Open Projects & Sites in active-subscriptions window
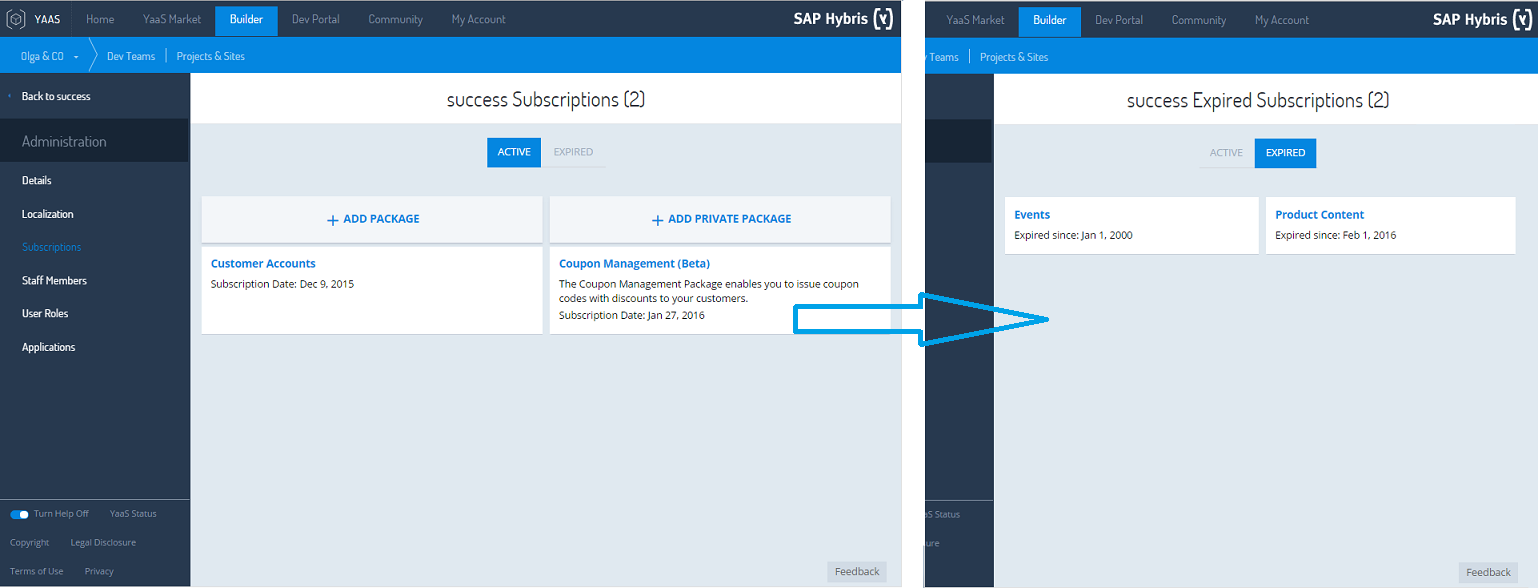 click(211, 56)
